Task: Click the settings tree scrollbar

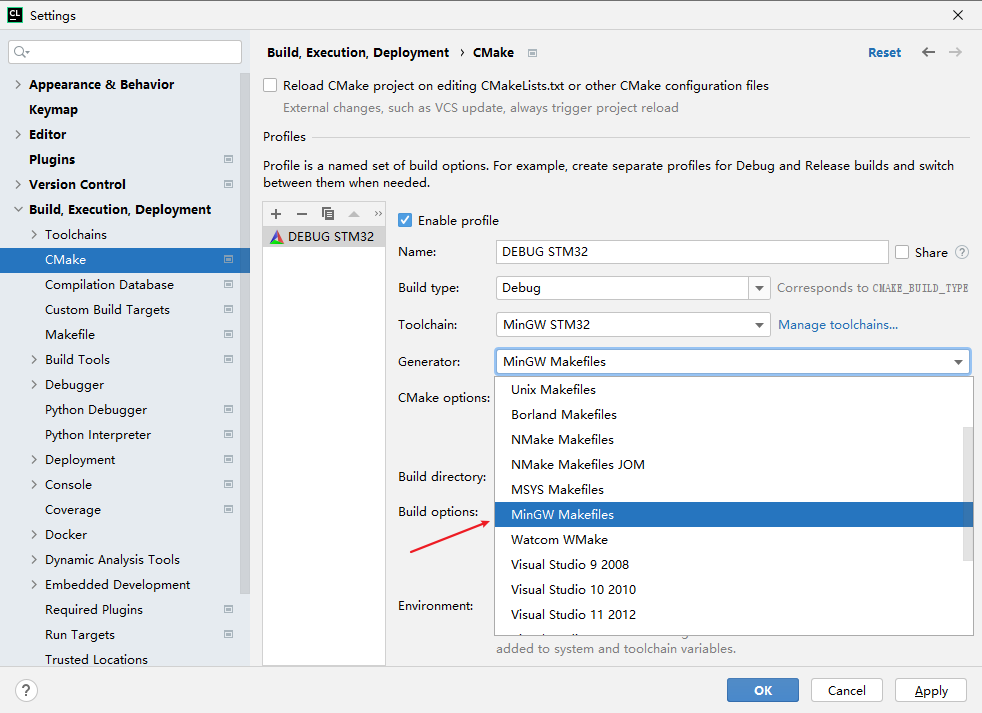Action: click(x=245, y=333)
